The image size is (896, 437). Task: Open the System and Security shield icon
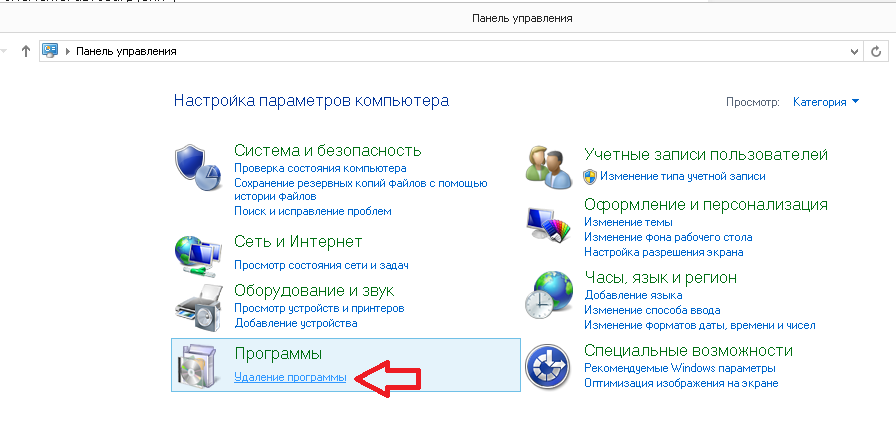tap(197, 167)
